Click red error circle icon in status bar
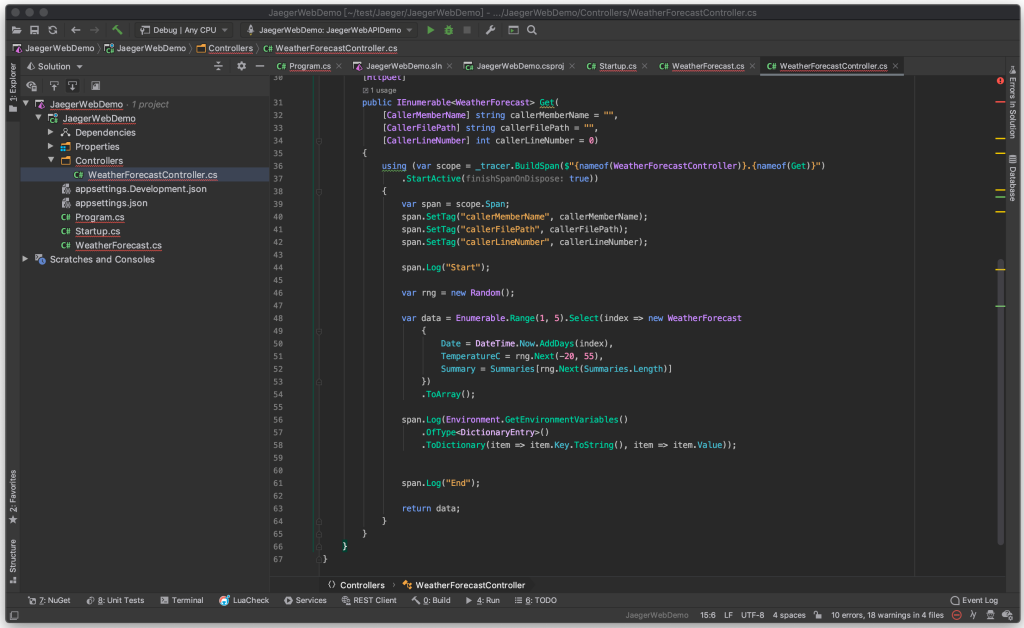The height and width of the screenshot is (628, 1024). pos(957,615)
